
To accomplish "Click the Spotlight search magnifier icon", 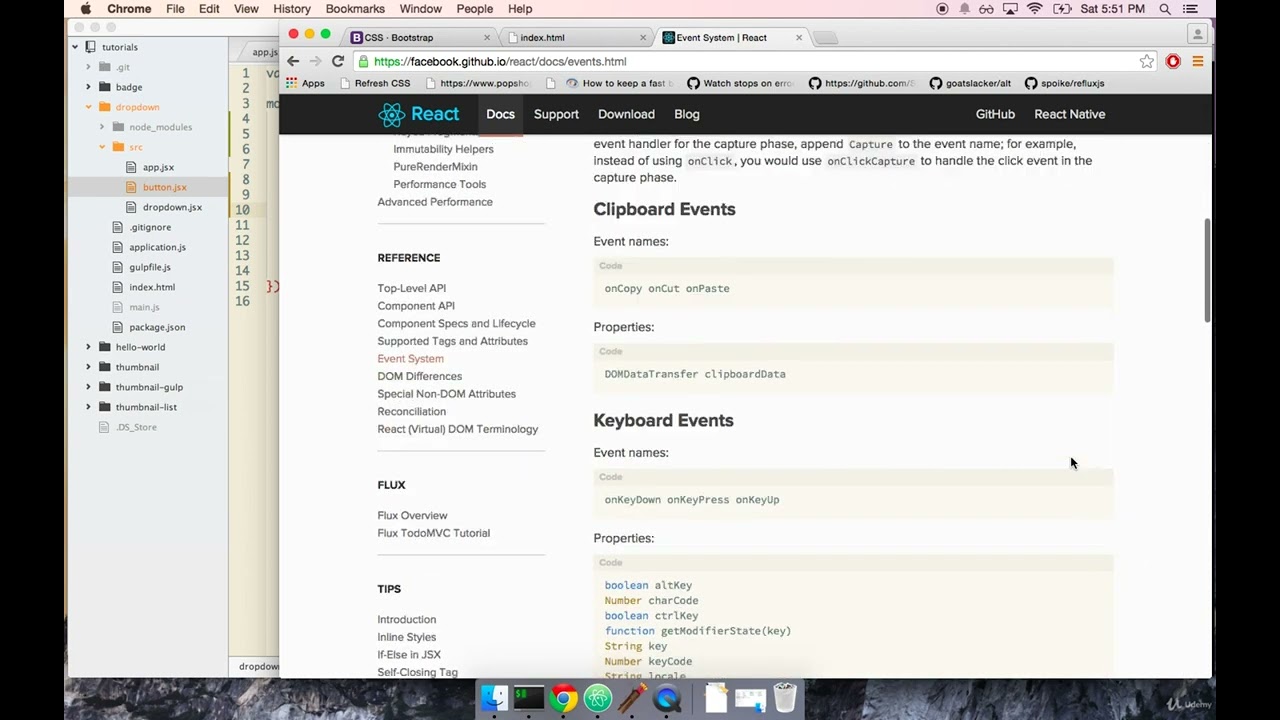I will tap(1165, 9).
